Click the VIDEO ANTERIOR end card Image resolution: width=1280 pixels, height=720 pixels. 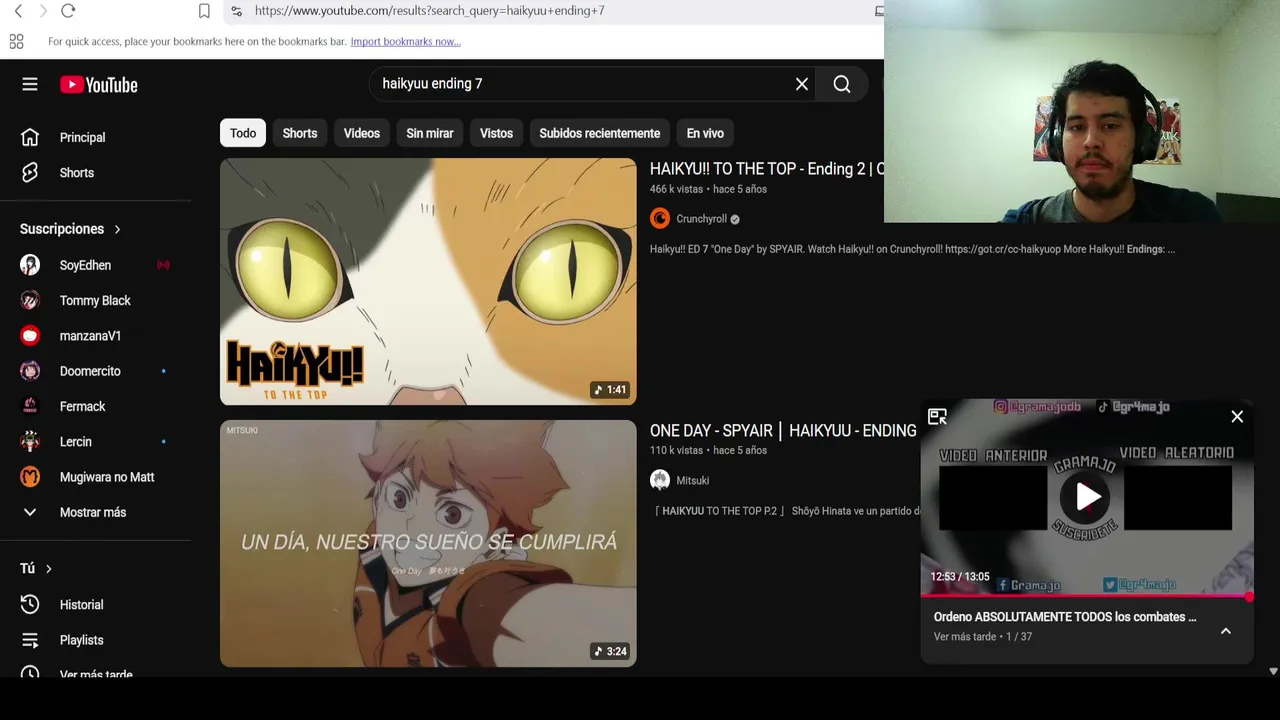993,497
